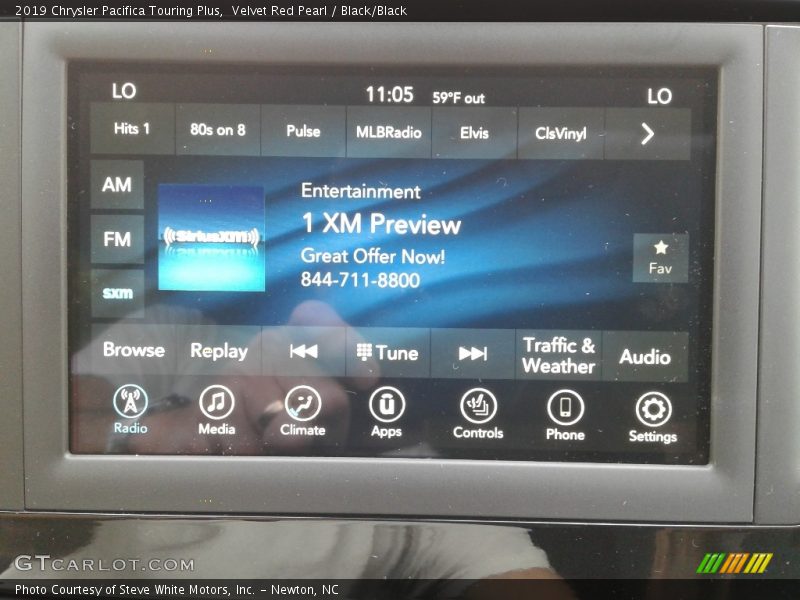Skip to previous channel
The width and height of the screenshot is (800, 600).
(x=304, y=352)
